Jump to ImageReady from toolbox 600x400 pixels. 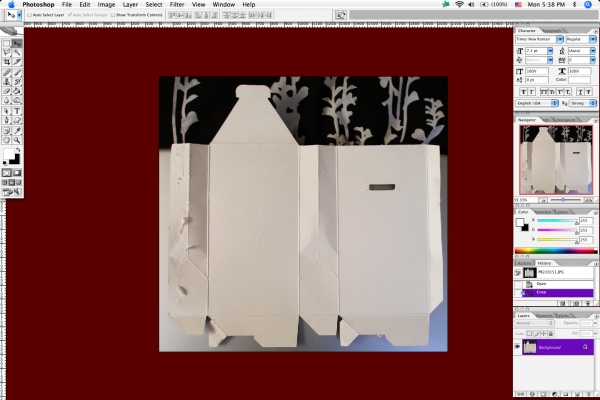[12, 192]
